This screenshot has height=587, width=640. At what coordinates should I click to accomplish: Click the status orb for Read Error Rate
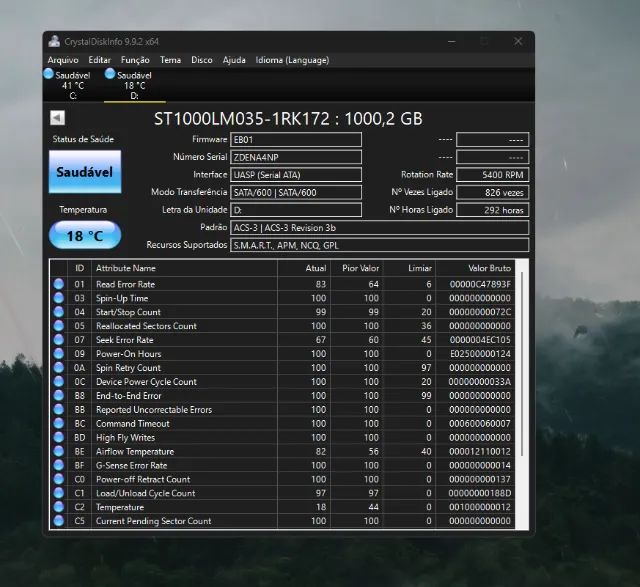pos(59,284)
